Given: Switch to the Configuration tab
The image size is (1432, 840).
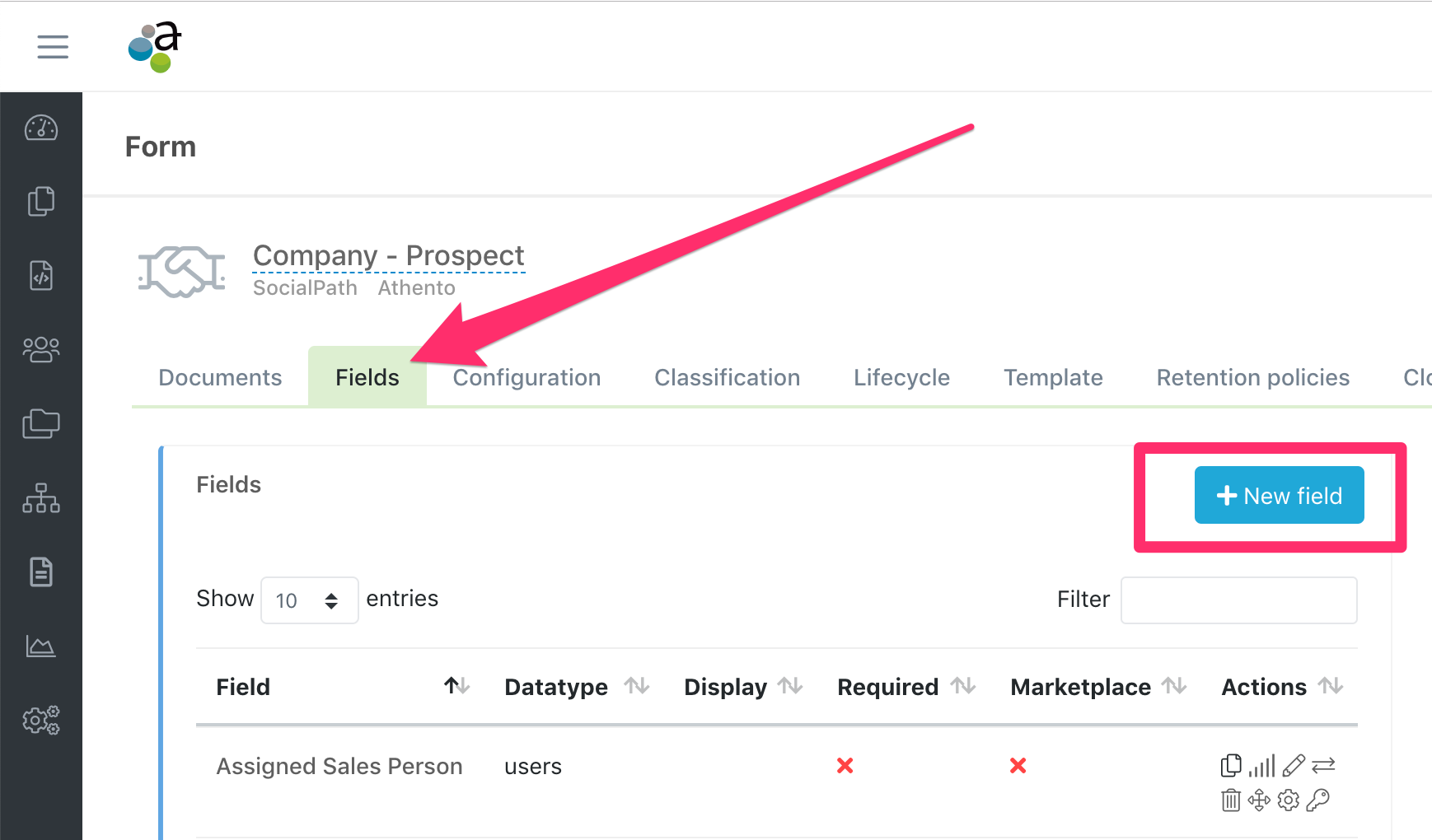Looking at the screenshot, I should tap(526, 377).
